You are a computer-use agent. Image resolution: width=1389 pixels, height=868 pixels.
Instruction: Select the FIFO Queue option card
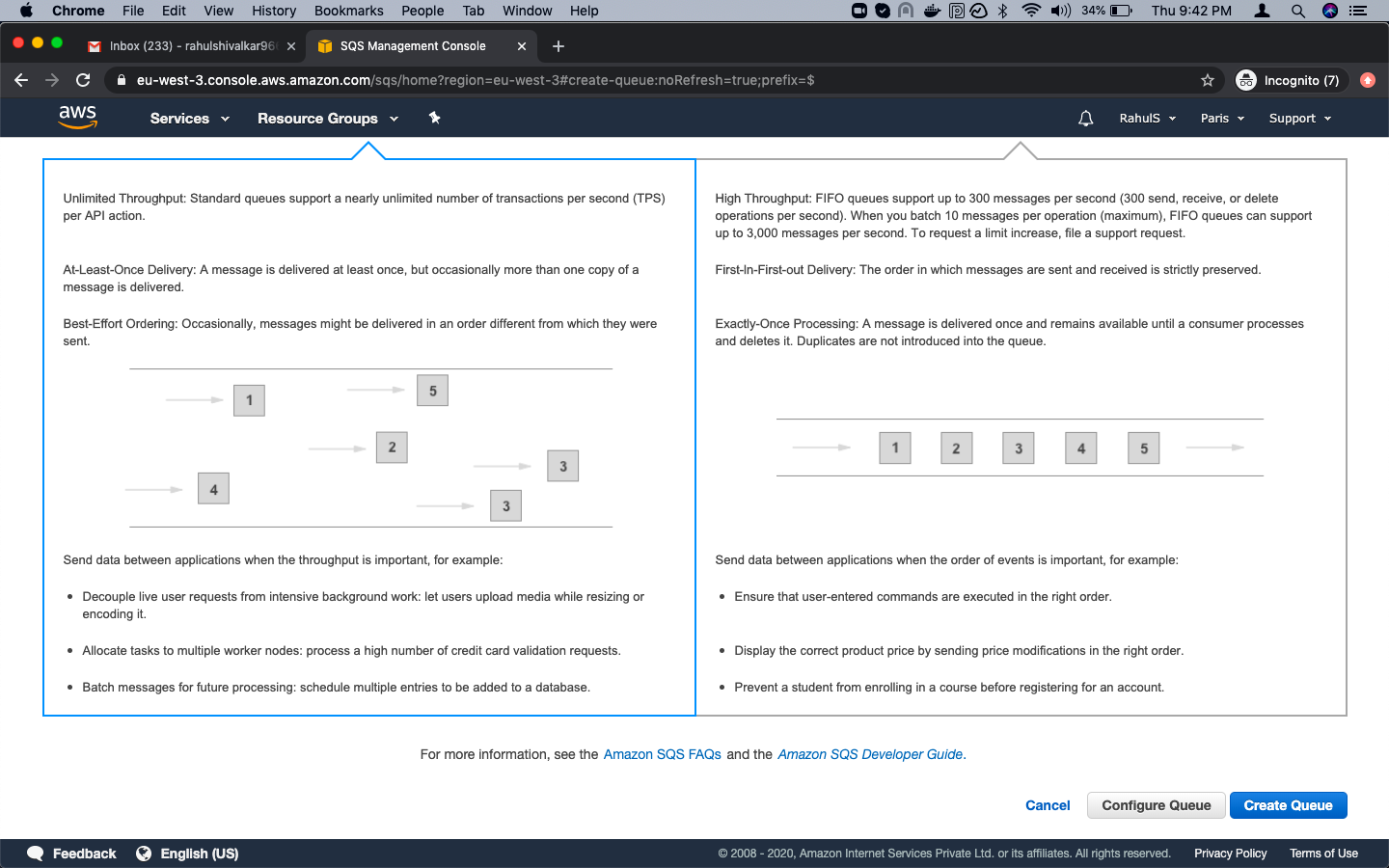(1021, 434)
